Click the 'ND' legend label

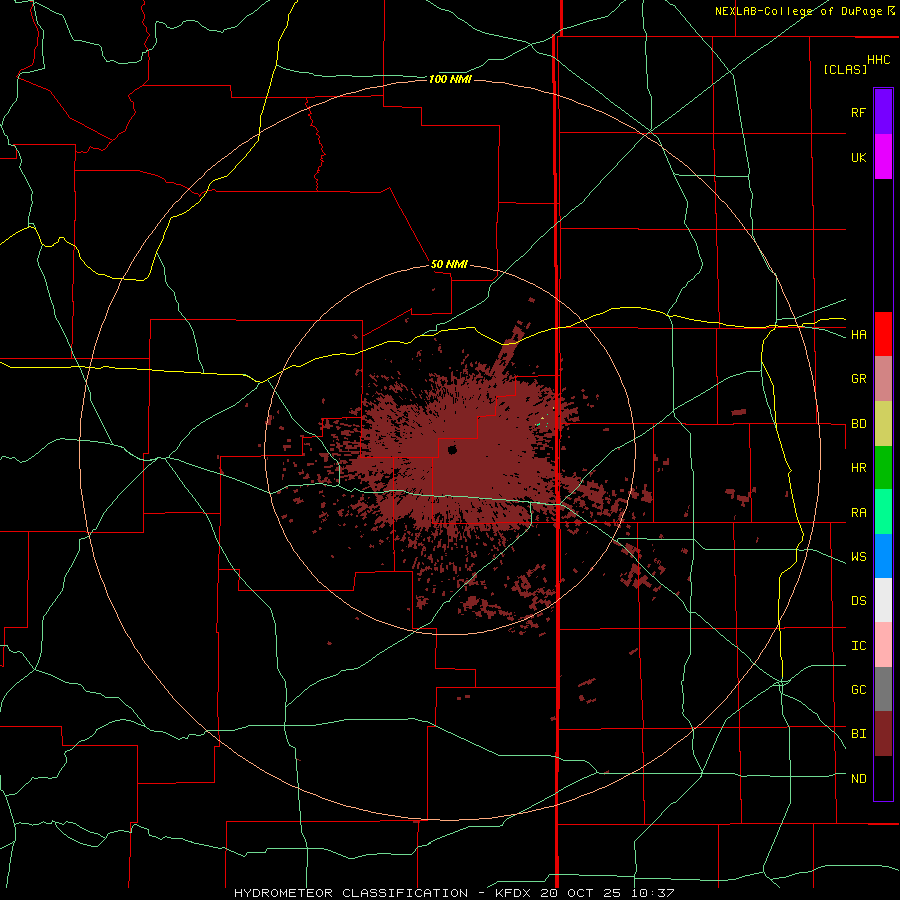click(x=858, y=779)
